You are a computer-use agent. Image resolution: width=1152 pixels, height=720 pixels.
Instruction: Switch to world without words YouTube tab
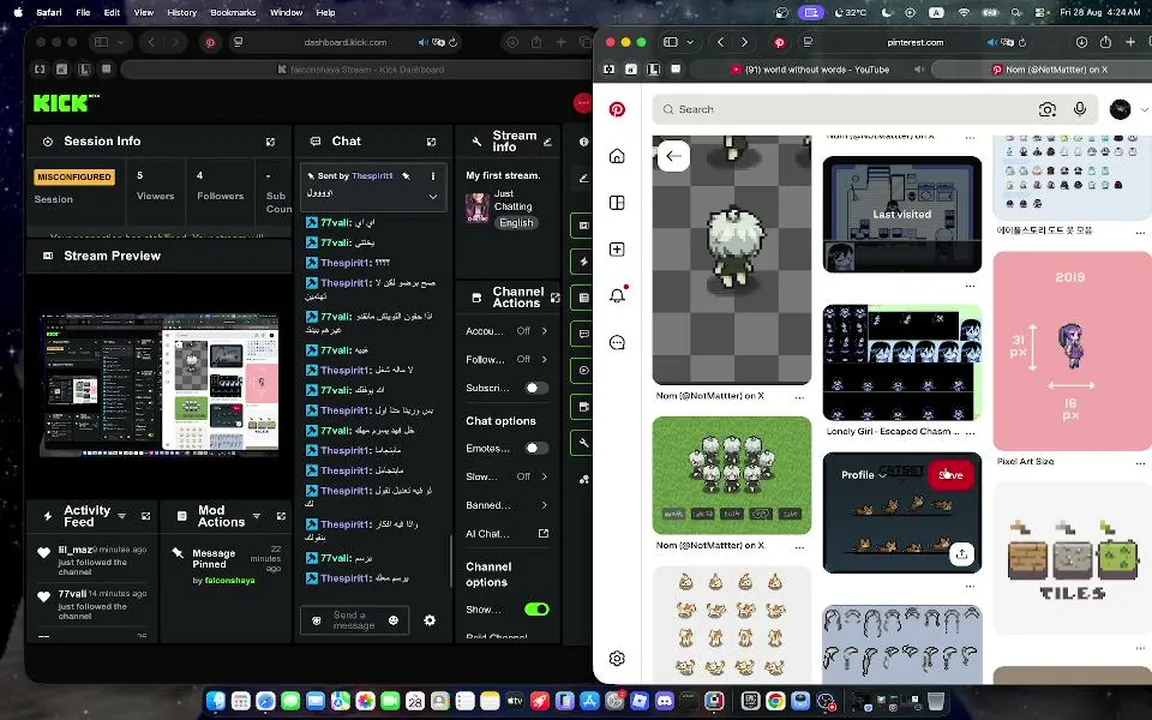pyautogui.click(x=810, y=70)
